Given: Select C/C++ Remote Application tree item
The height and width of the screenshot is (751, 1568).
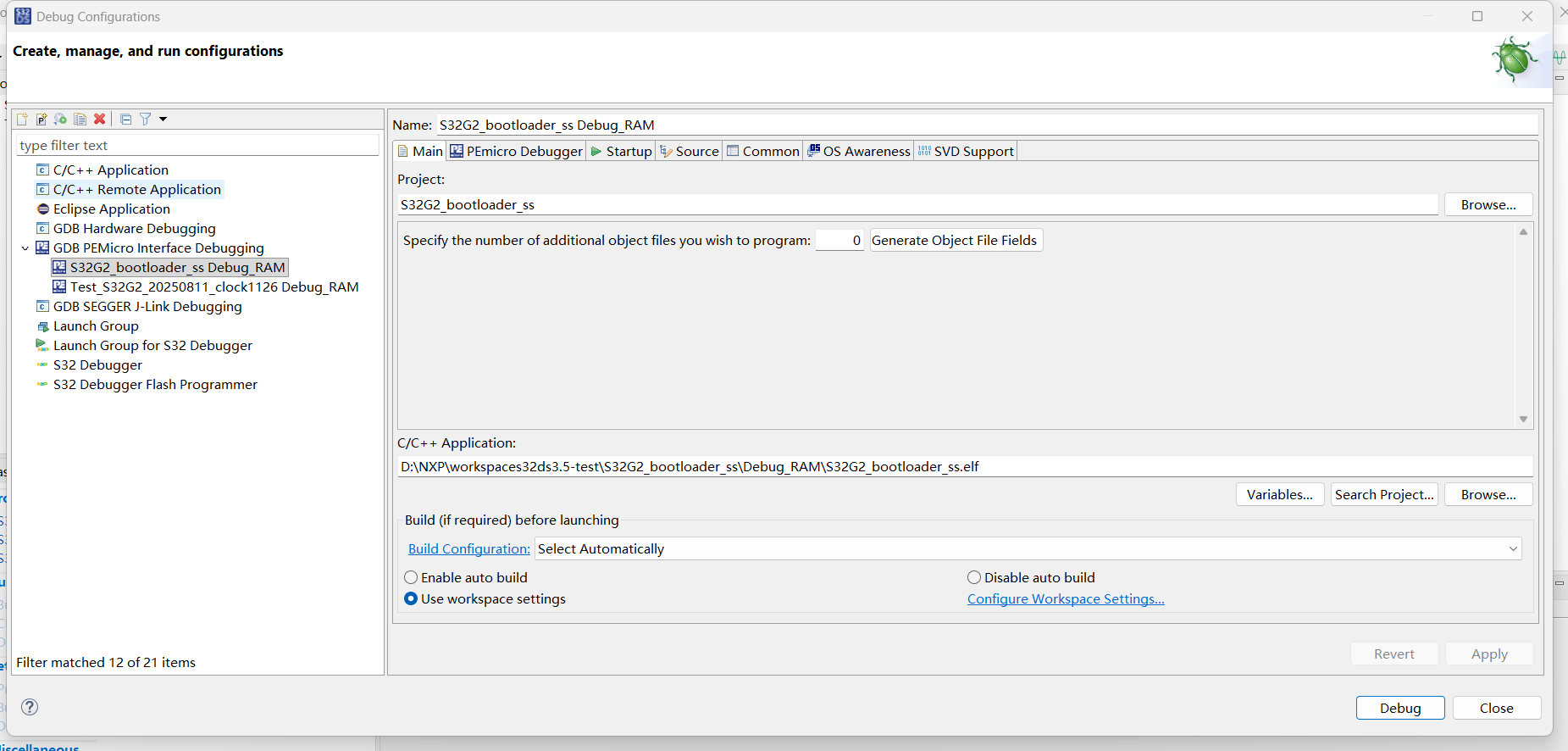Looking at the screenshot, I should click(x=137, y=190).
